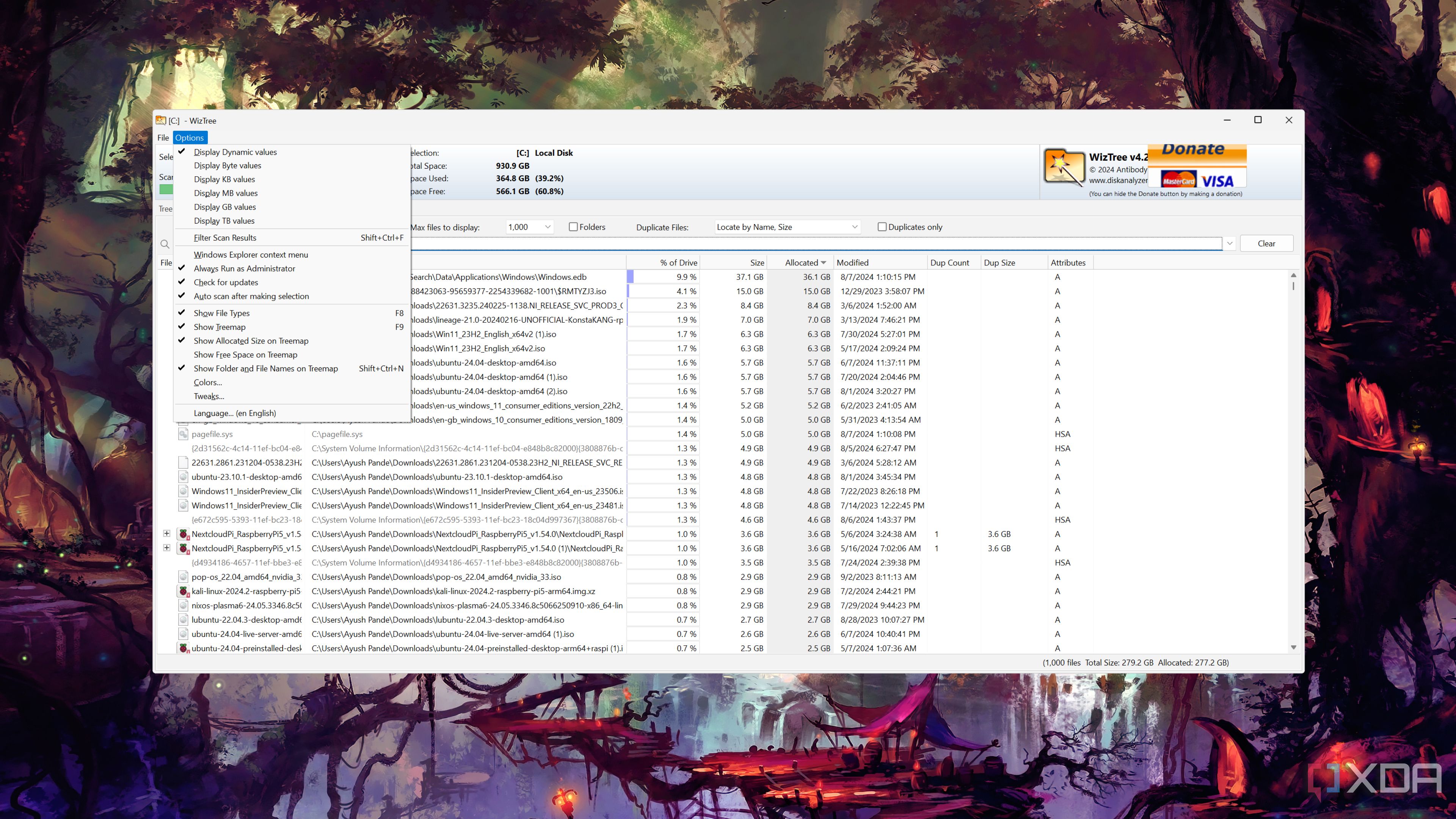Click the Donate MasterCard VISA image
The width and height of the screenshot is (1456, 819).
coord(1197,166)
